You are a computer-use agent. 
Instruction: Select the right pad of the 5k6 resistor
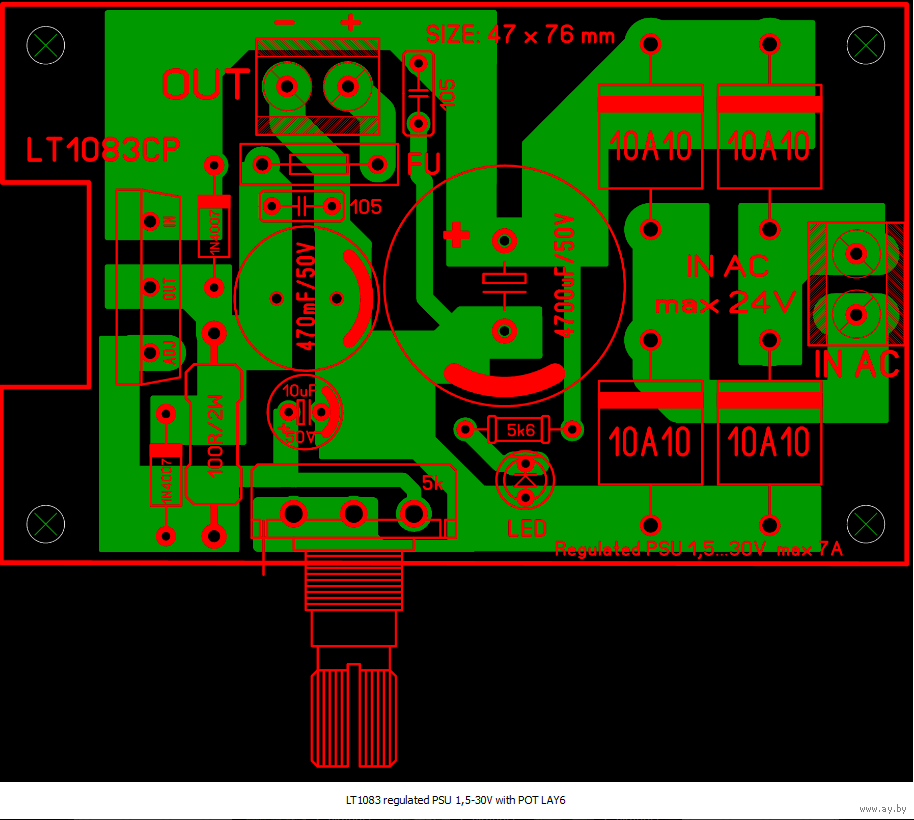572,430
